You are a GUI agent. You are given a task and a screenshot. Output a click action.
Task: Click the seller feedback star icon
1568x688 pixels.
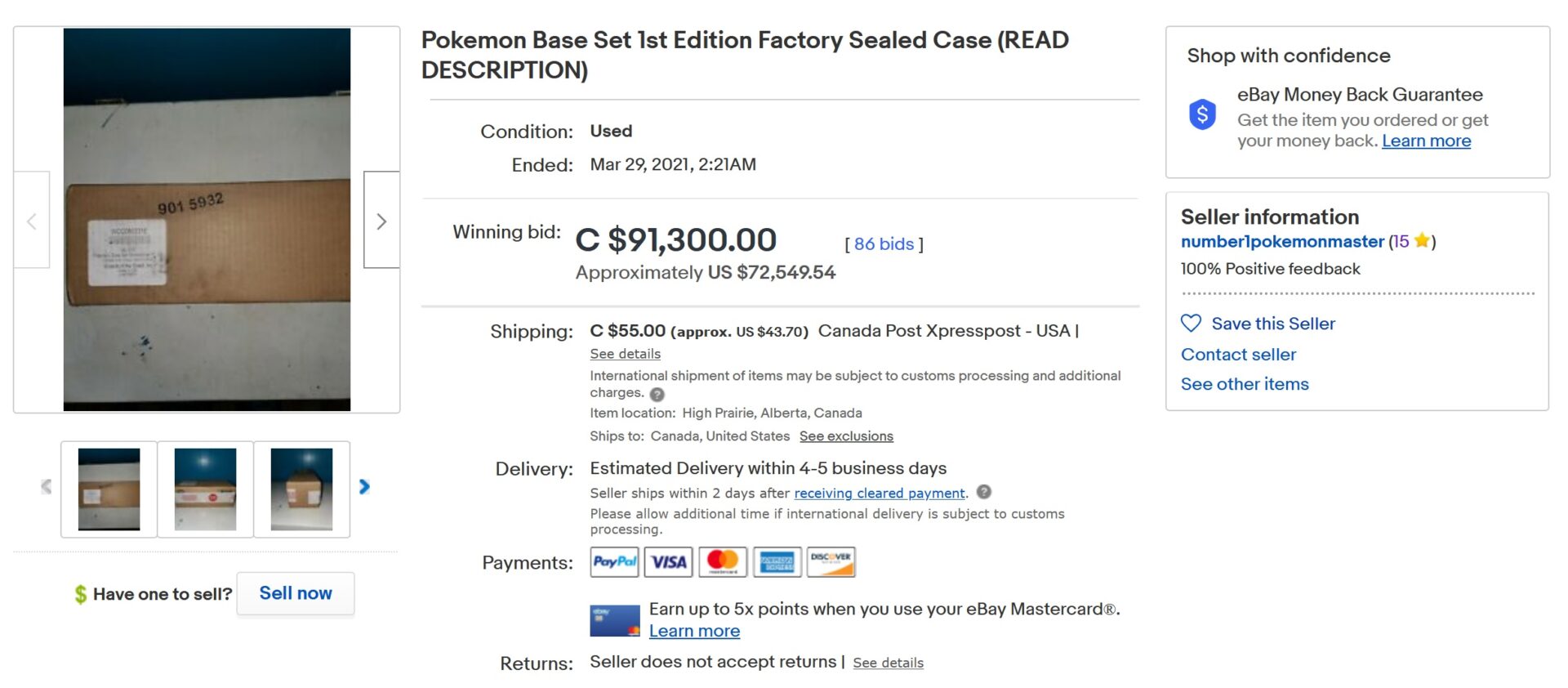pos(1421,241)
